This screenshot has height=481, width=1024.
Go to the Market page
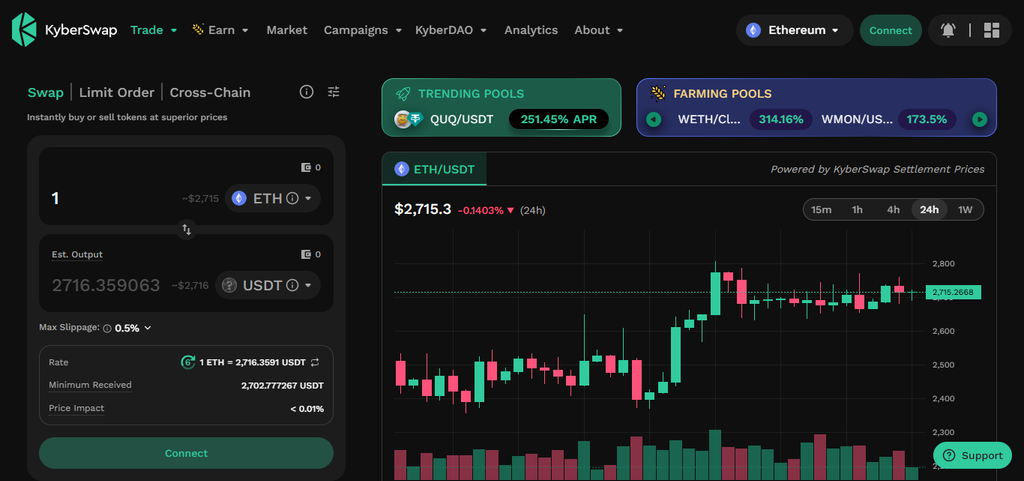pos(287,30)
